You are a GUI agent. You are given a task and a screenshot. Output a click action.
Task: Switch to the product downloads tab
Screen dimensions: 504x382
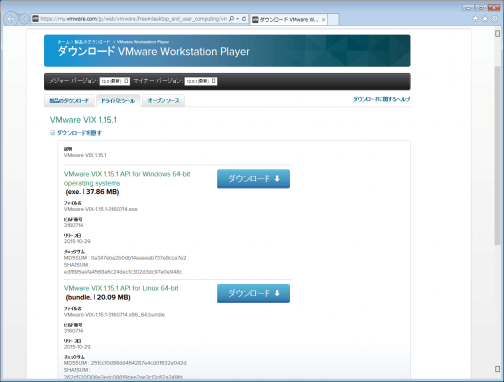coord(69,101)
